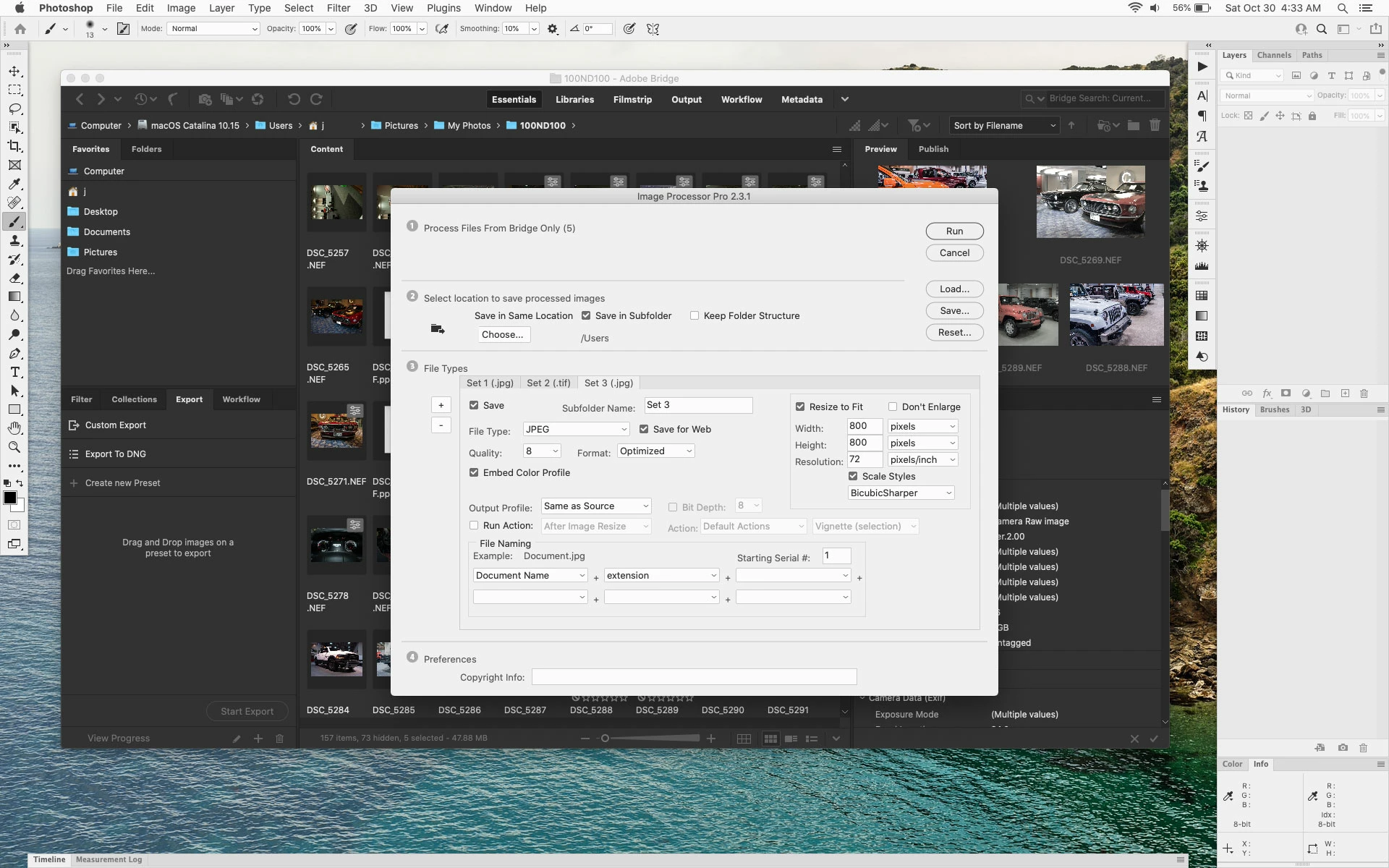This screenshot has width=1389, height=868.
Task: Open the File Type JPEG dropdown
Action: 576,429
